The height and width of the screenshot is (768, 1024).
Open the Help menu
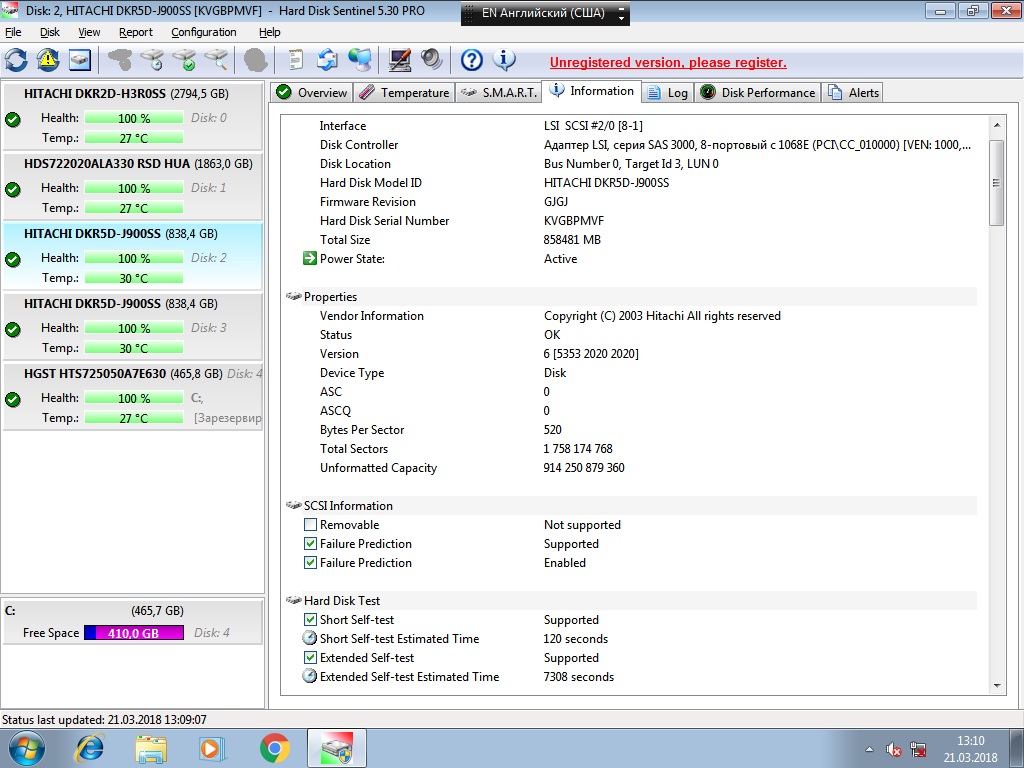pos(269,32)
